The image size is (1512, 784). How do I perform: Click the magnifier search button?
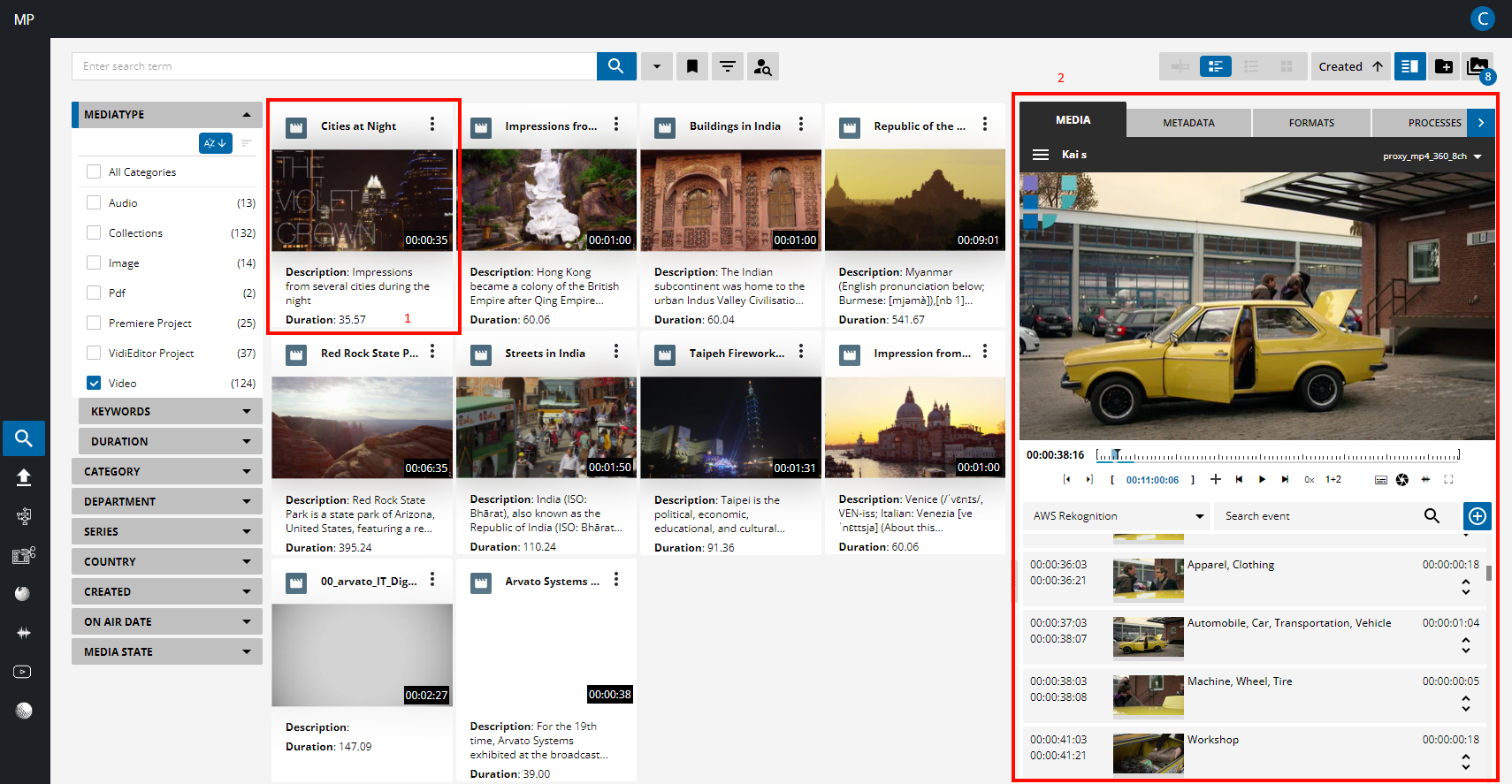click(x=616, y=66)
